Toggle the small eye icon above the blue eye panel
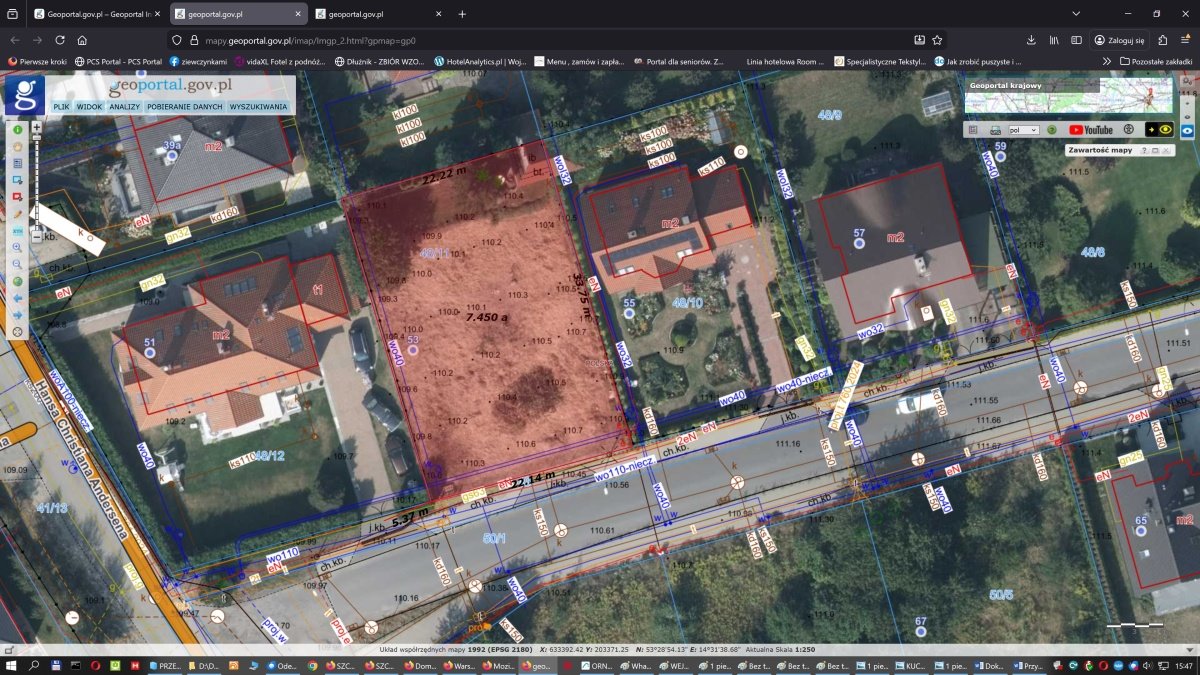Screen dimensions: 1200x675 pos(1187,117)
